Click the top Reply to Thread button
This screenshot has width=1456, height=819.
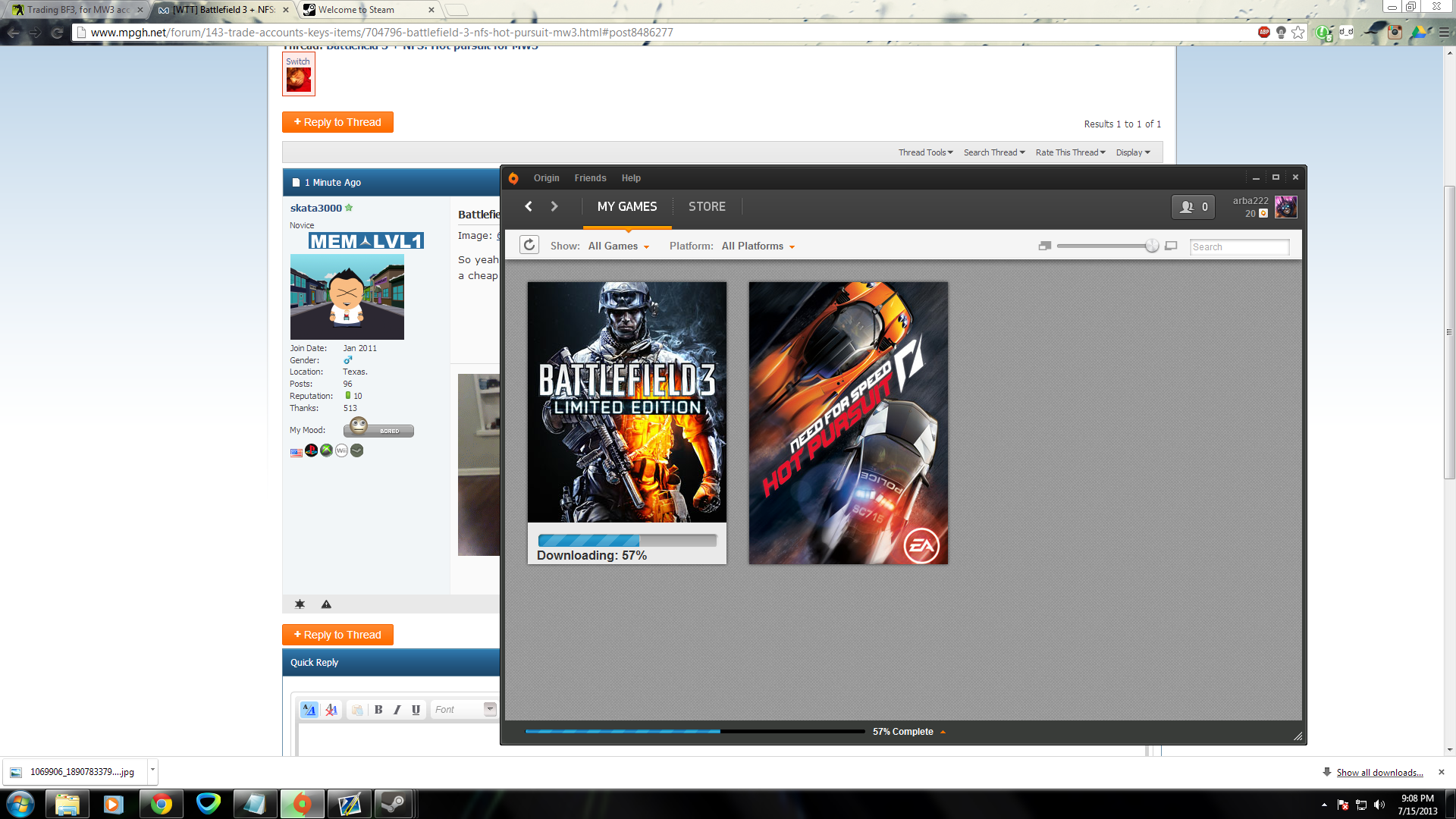[x=337, y=122]
